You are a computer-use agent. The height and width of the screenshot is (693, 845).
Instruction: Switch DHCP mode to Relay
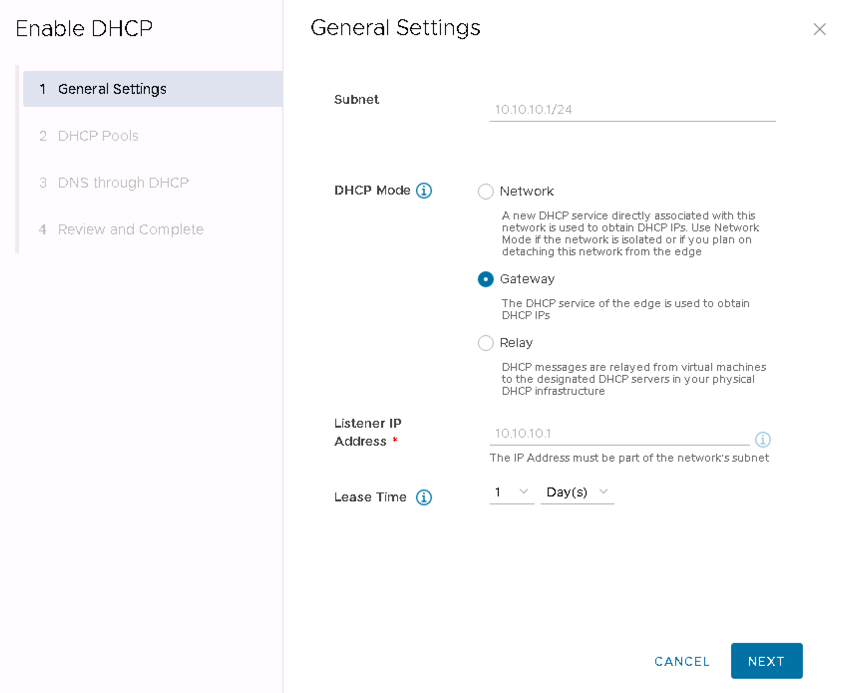(x=486, y=343)
